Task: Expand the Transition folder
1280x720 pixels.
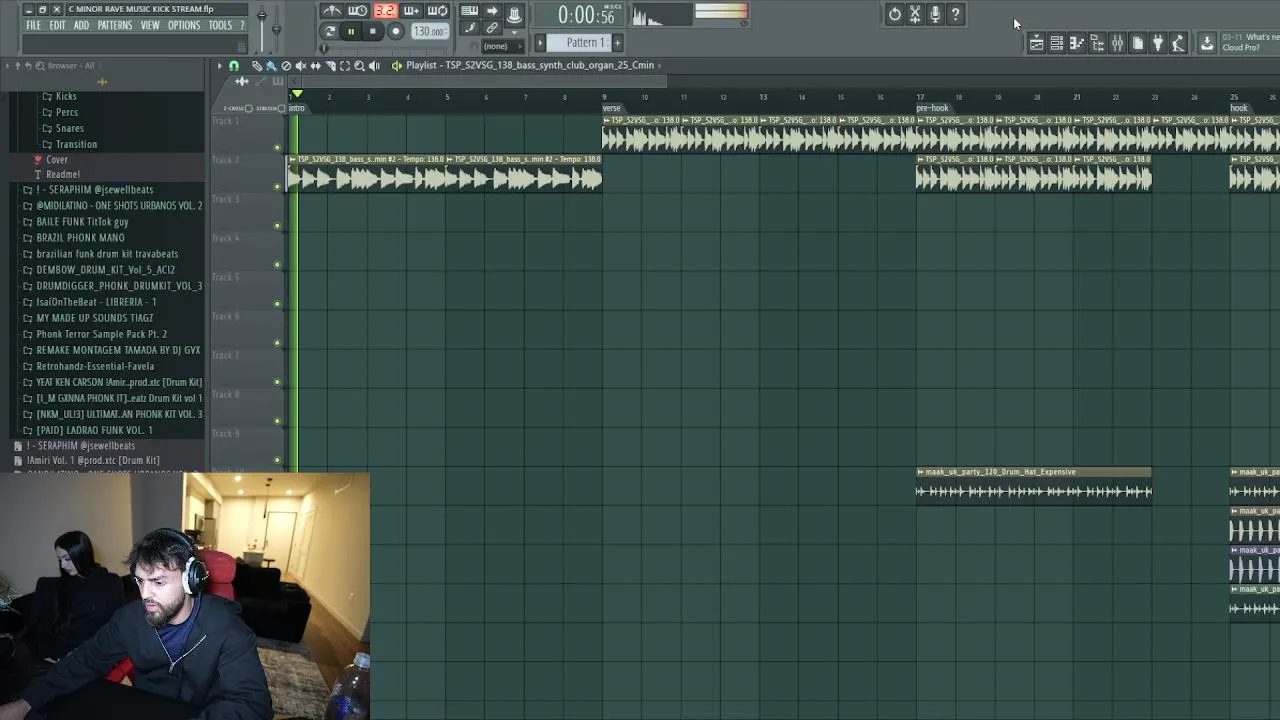Action: (x=76, y=144)
